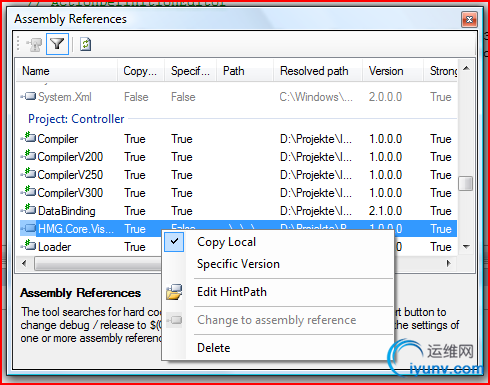Image resolution: width=490 pixels, height=385 pixels.
Task: Click Compiler resolved path D:\Projekte cell
Action: (x=316, y=139)
